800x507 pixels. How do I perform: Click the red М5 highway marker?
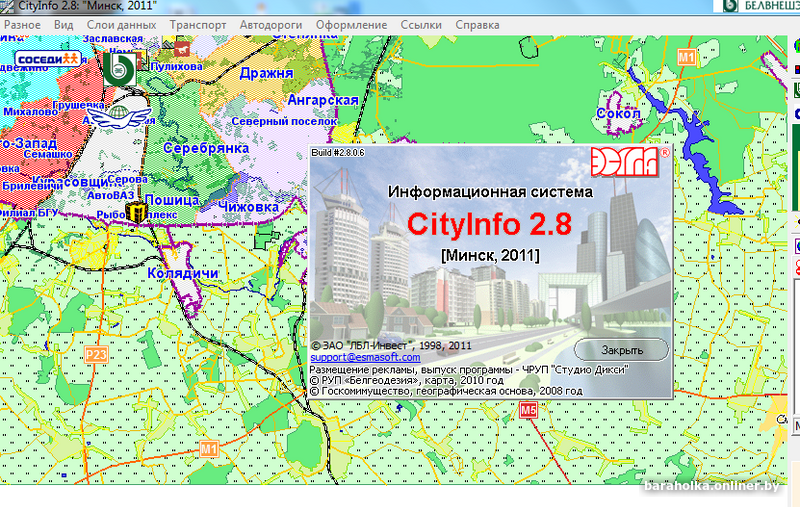tap(529, 410)
